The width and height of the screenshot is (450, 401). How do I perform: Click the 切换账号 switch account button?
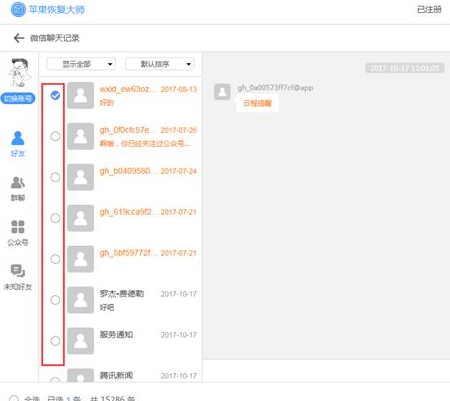point(18,99)
